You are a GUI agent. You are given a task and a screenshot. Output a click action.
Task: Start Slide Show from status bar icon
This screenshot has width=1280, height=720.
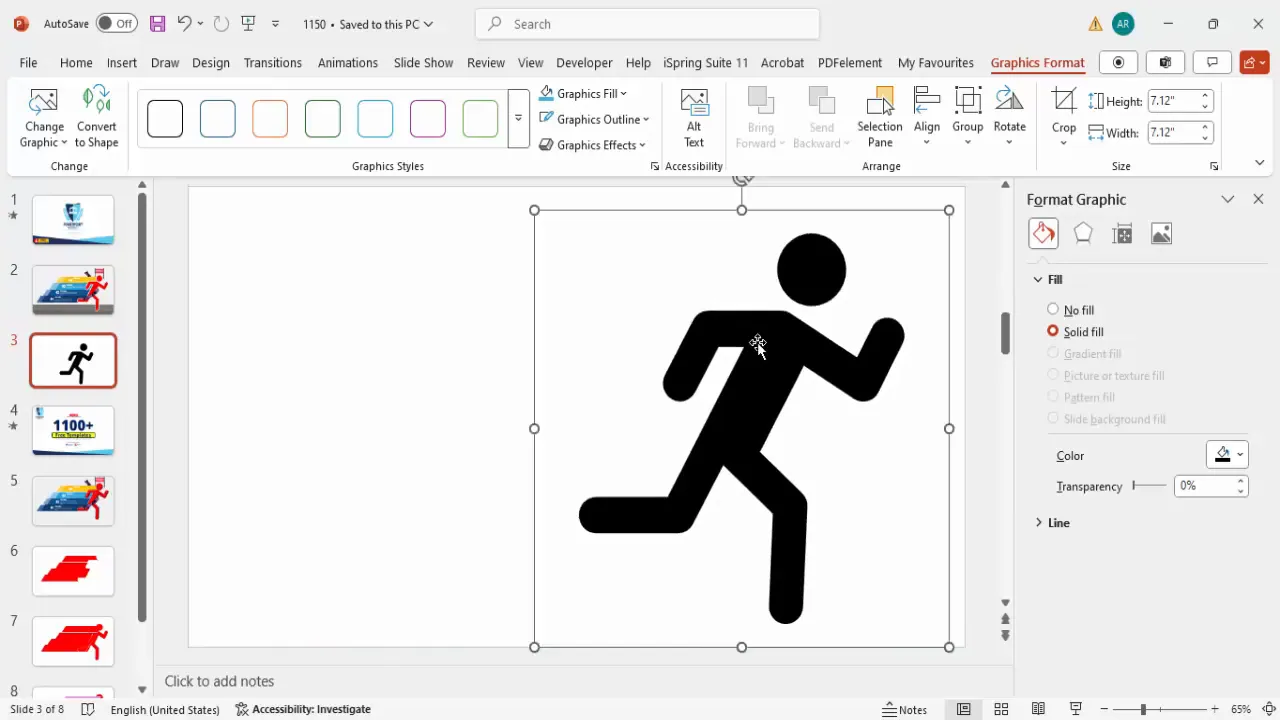point(1076,709)
